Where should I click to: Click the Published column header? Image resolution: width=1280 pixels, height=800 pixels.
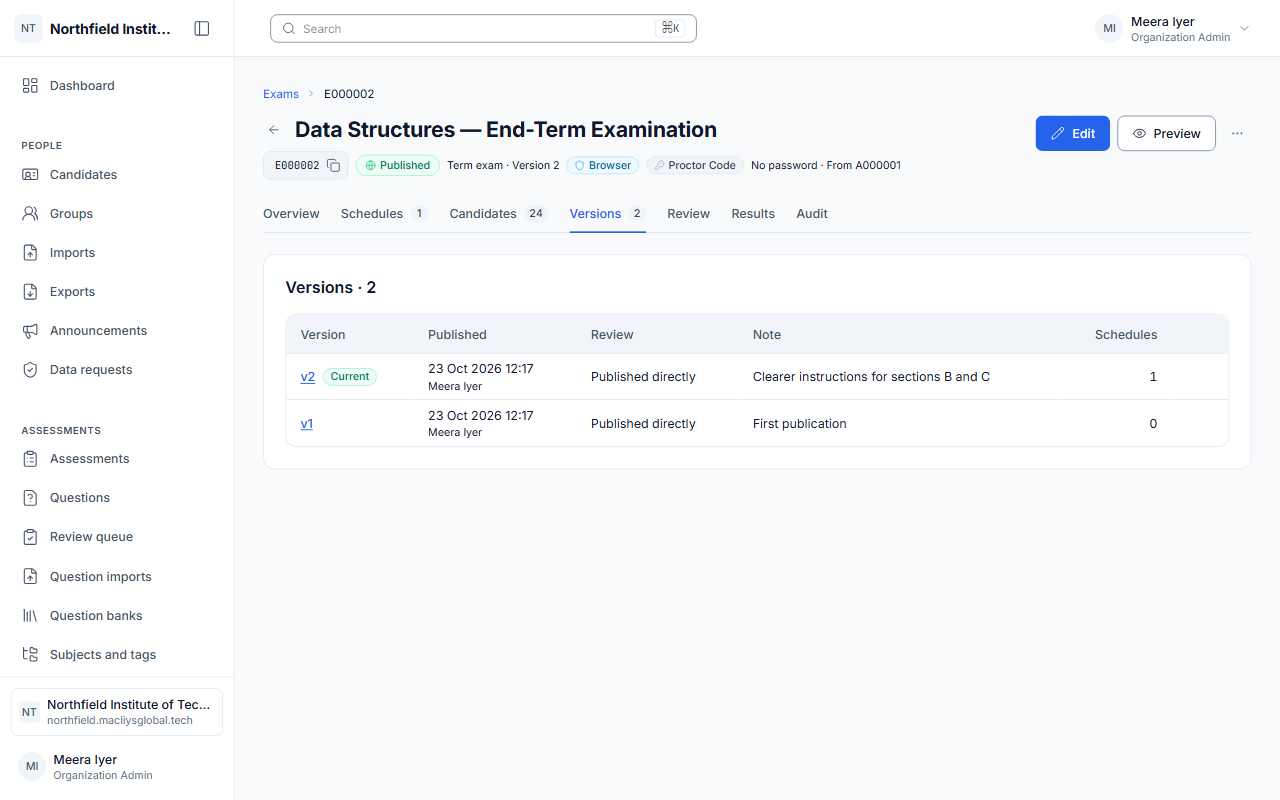coord(457,335)
